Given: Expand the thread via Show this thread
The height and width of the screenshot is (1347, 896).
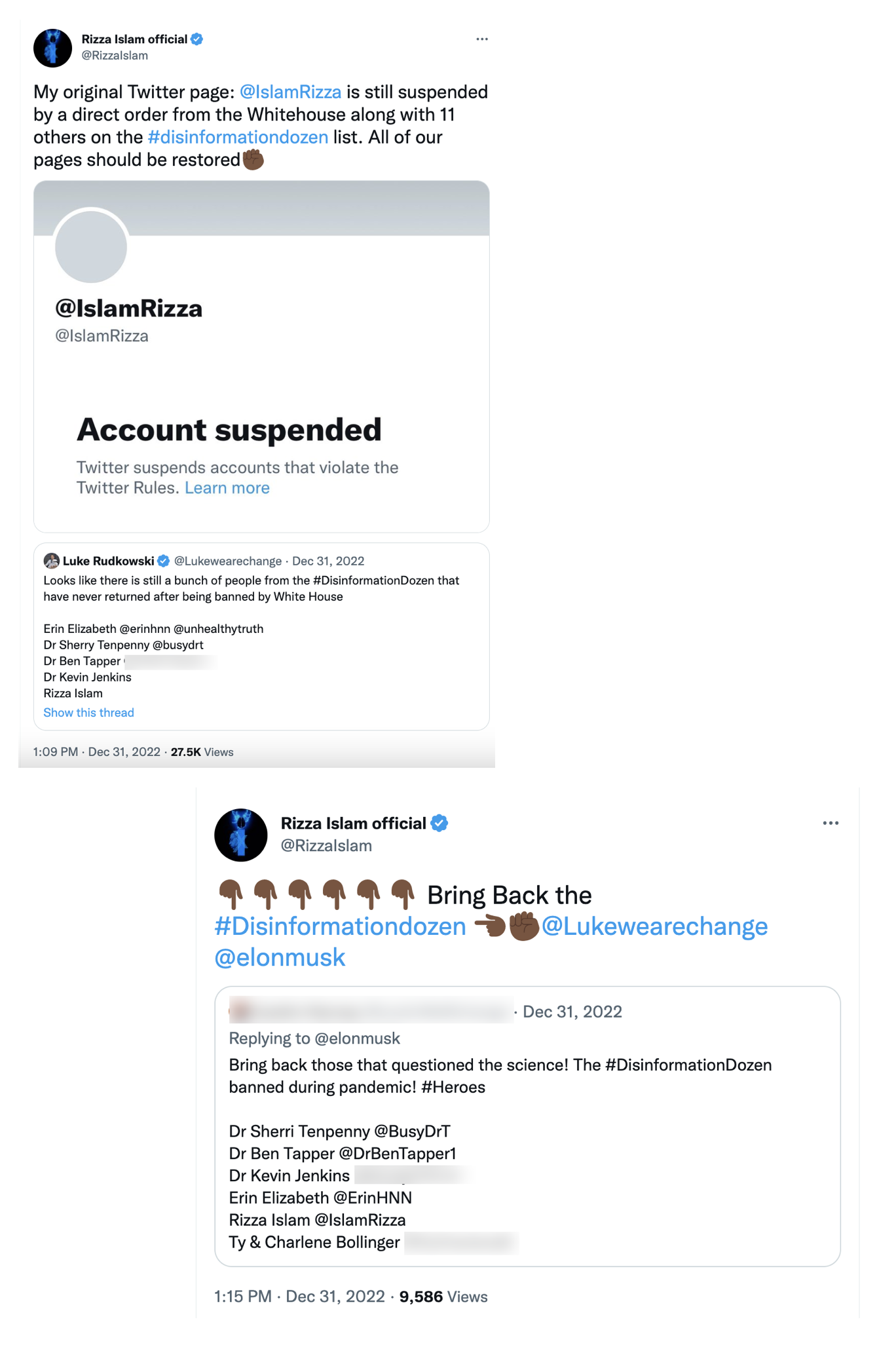Looking at the screenshot, I should [88, 712].
